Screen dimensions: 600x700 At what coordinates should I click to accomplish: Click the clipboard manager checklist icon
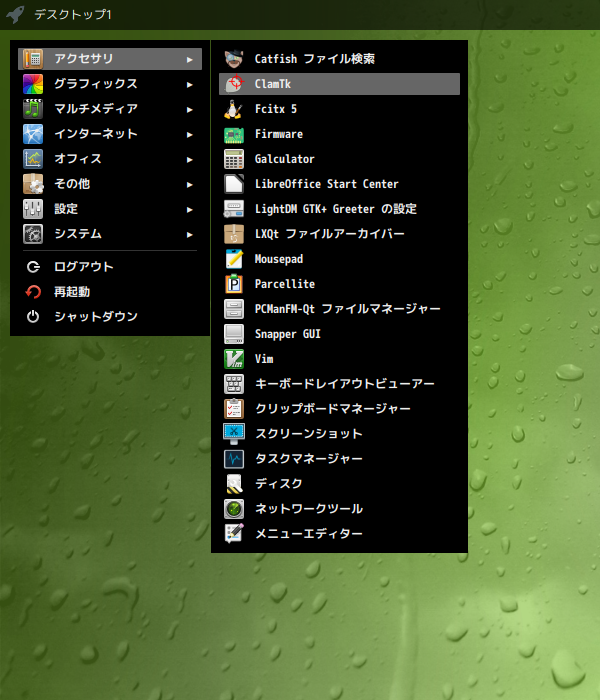point(234,409)
